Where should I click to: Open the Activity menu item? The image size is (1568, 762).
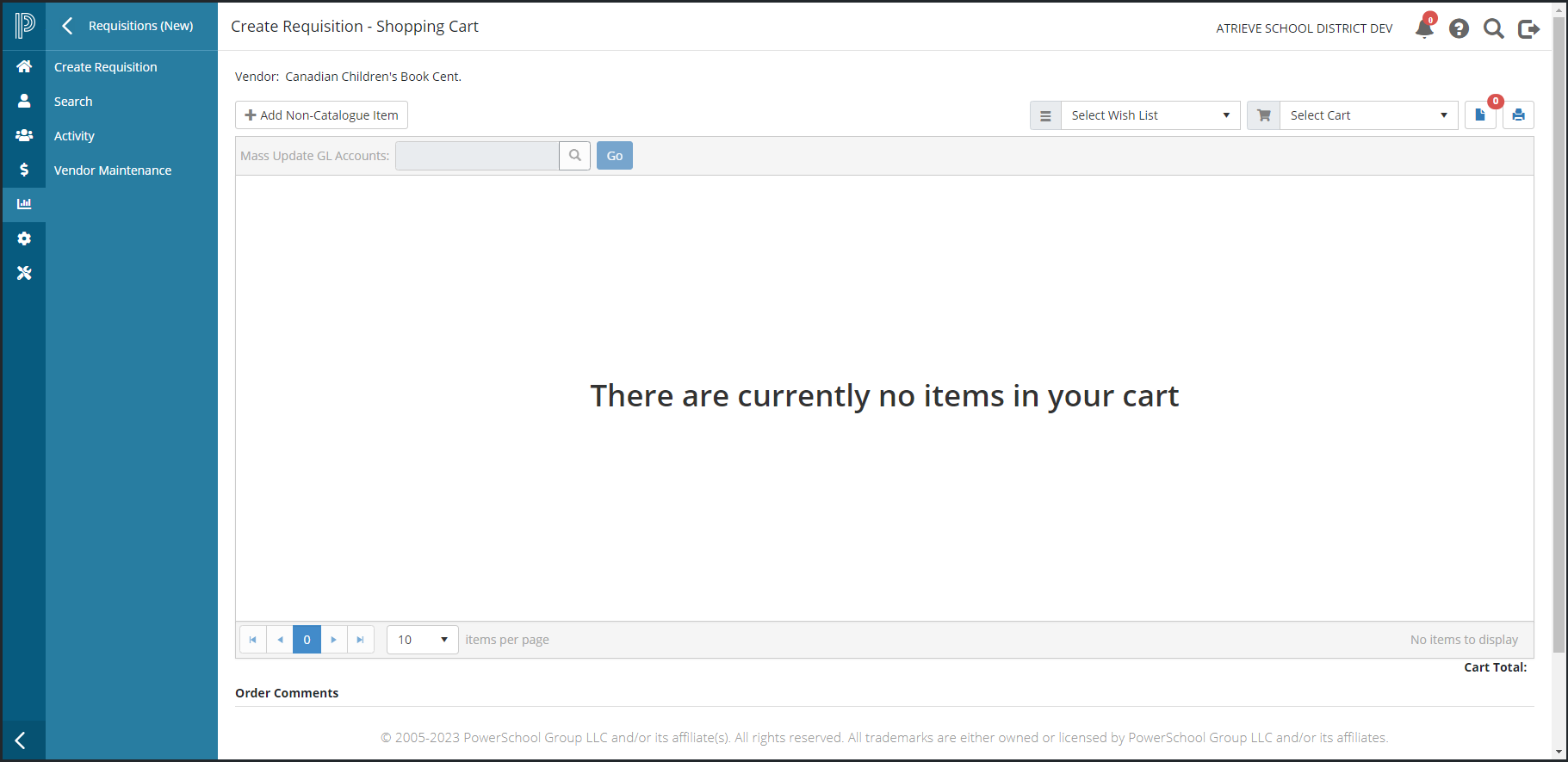click(75, 136)
